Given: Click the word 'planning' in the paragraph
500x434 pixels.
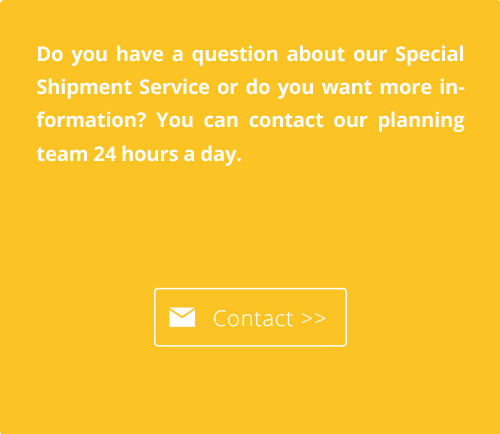Looking at the screenshot, I should (x=421, y=121).
